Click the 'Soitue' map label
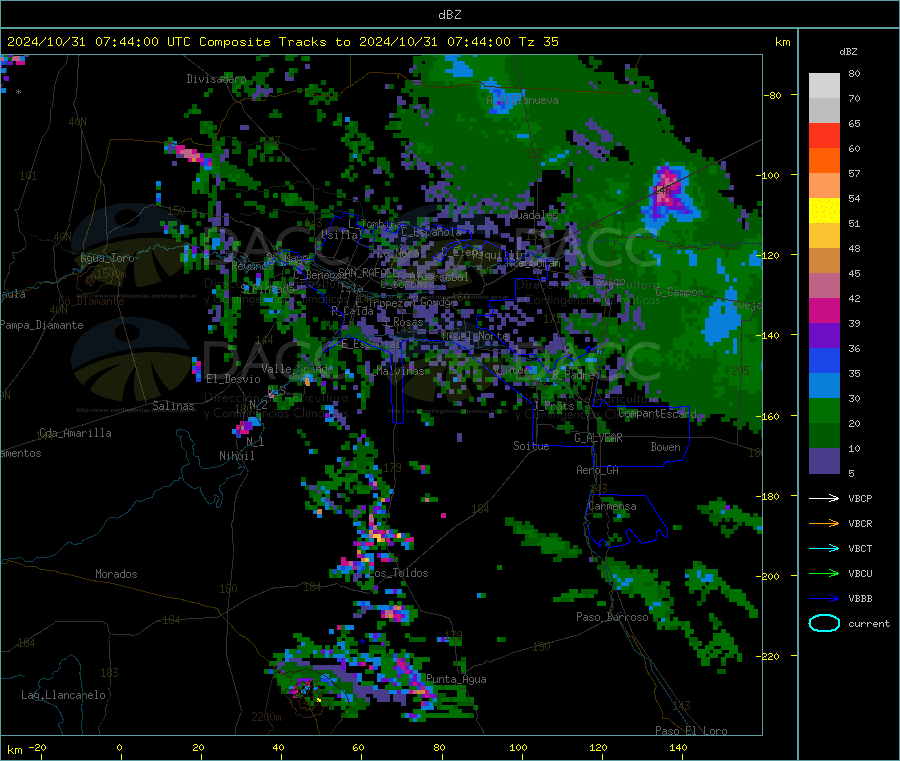The image size is (900, 761). (531, 446)
